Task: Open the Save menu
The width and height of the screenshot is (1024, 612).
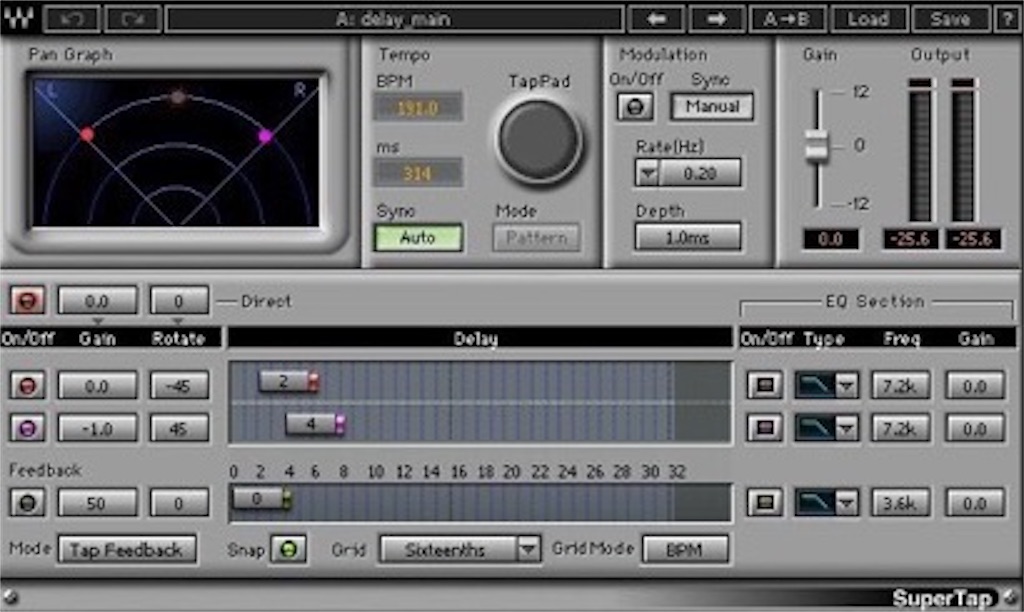Action: click(950, 19)
